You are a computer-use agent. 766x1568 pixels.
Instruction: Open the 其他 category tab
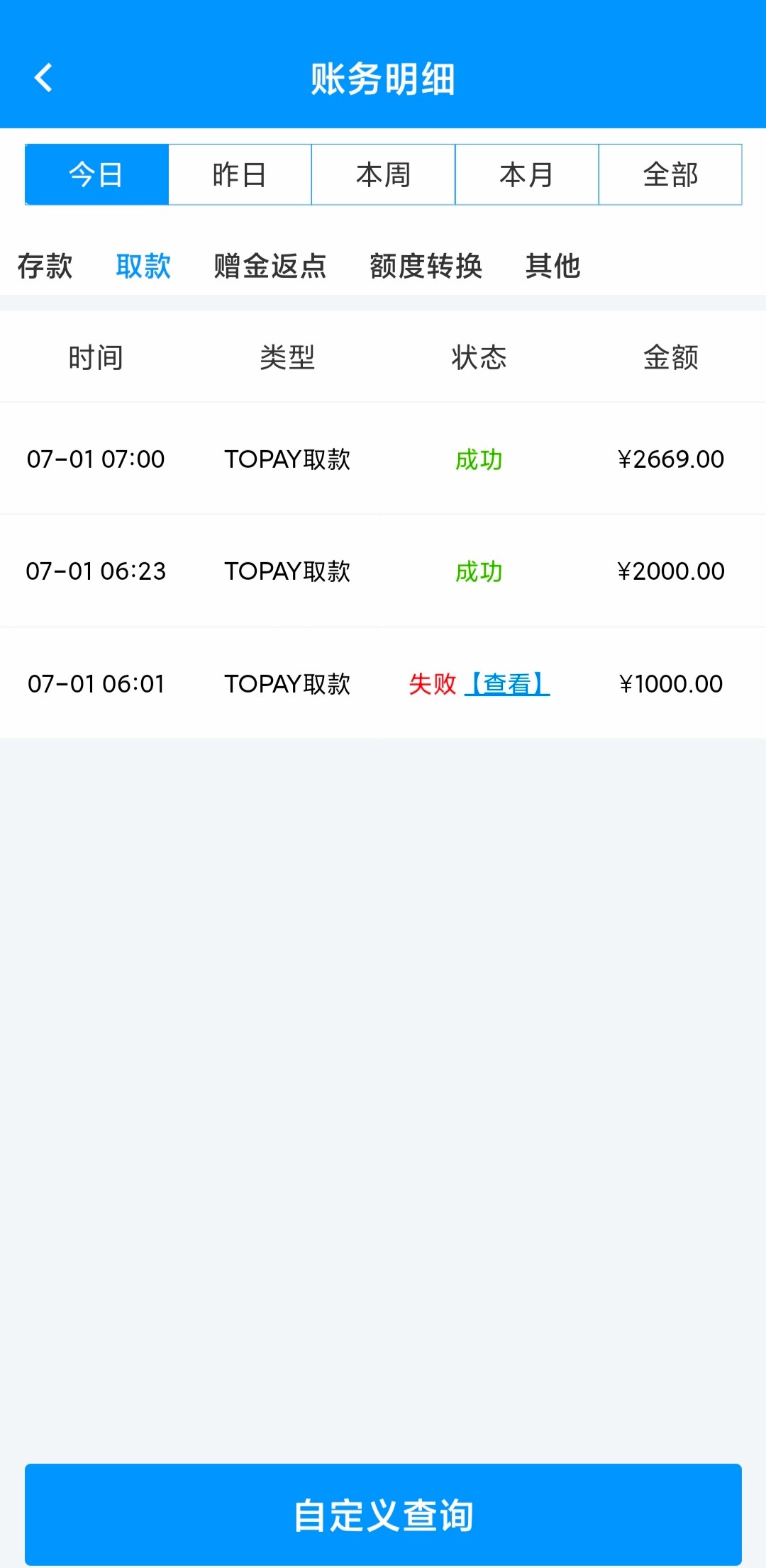pos(553,267)
